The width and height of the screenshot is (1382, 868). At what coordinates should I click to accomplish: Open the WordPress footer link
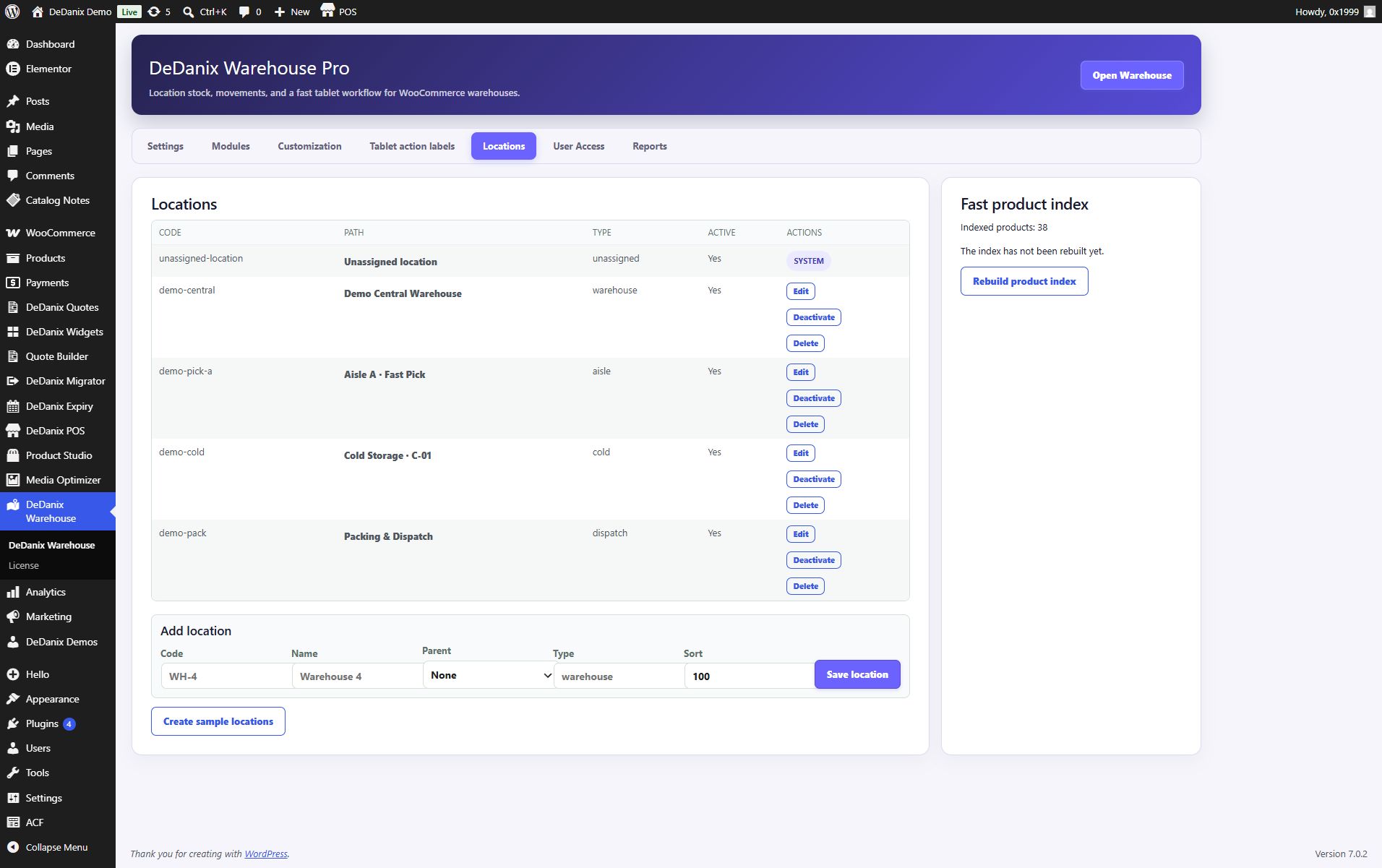coord(265,854)
